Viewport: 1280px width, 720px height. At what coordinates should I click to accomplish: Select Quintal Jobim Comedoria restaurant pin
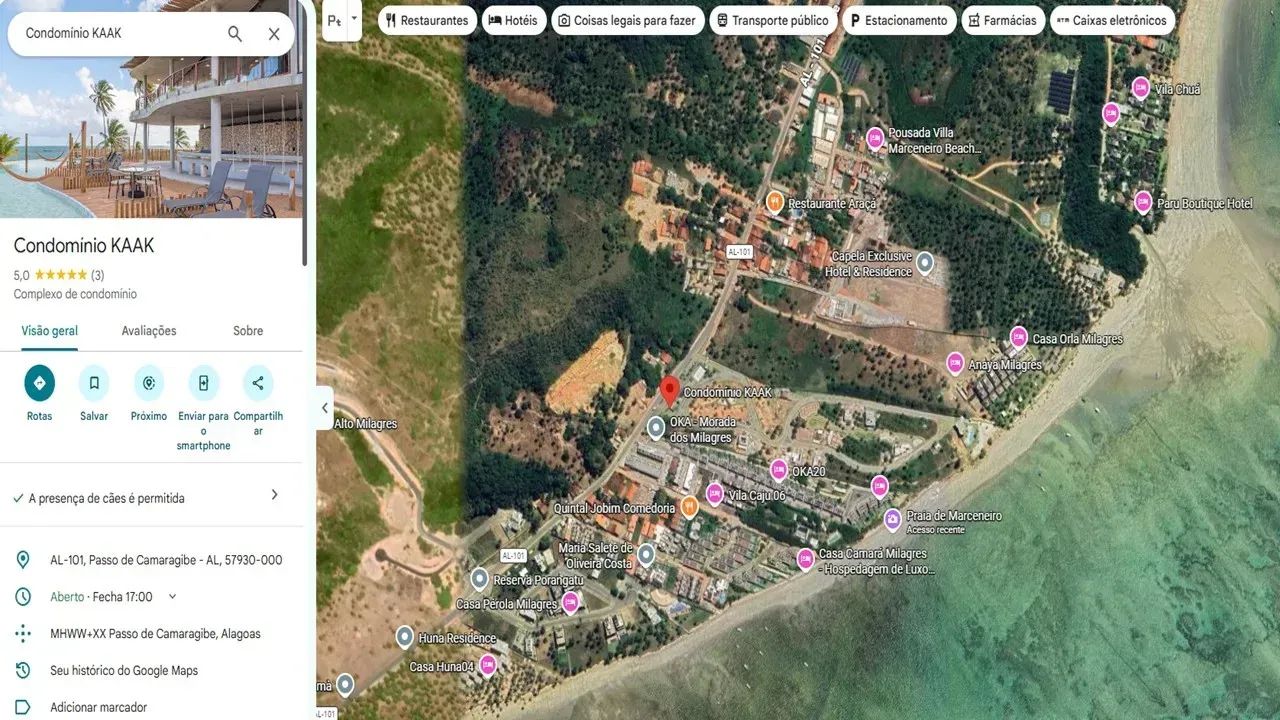[689, 507]
